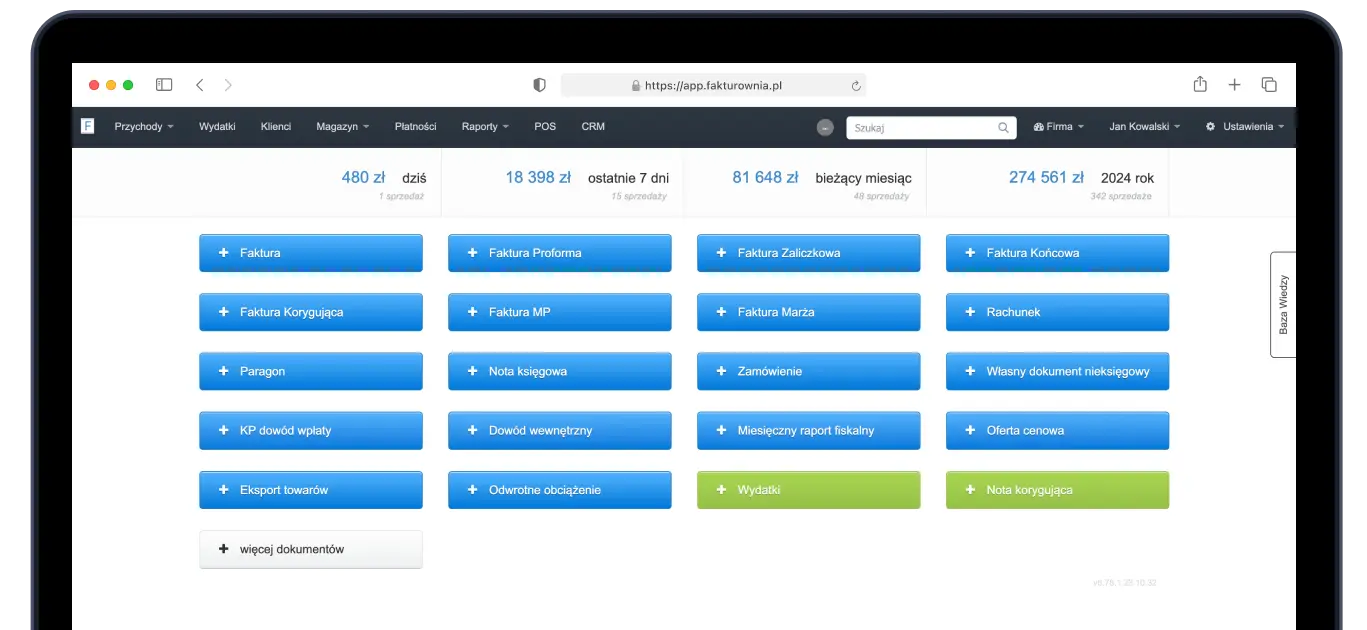
Task: Click the share icon in browser toolbar
Action: pyautogui.click(x=1199, y=85)
